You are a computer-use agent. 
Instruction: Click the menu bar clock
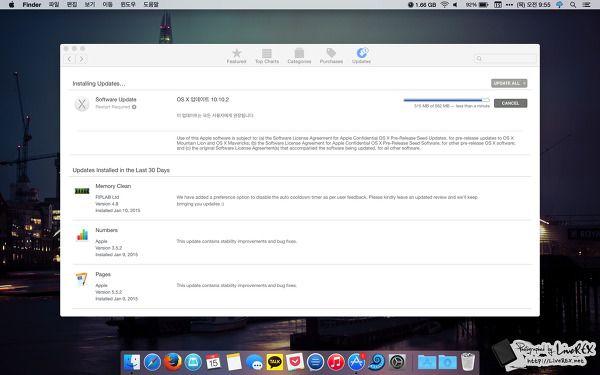click(533, 5)
